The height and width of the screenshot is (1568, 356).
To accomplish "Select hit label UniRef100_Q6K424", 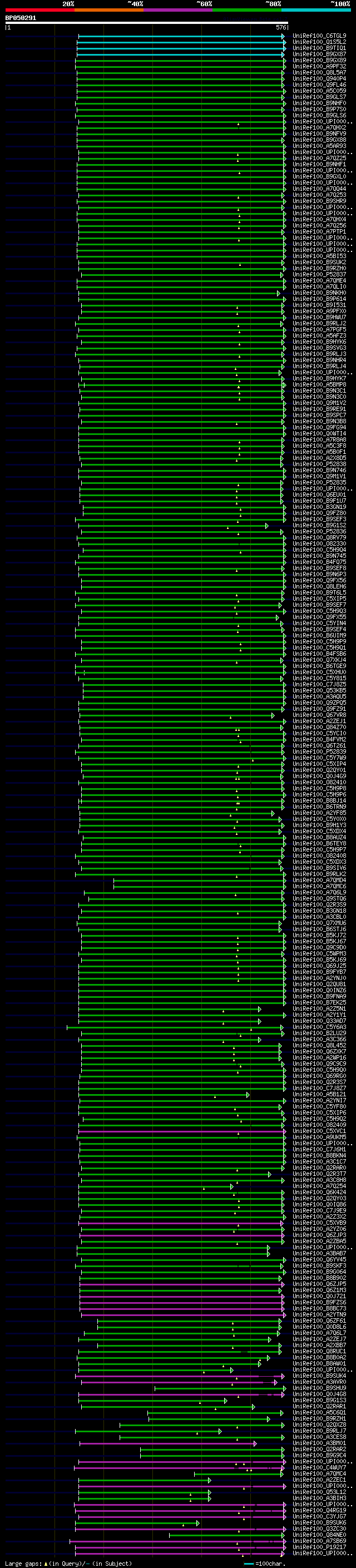I will coord(319,1192).
